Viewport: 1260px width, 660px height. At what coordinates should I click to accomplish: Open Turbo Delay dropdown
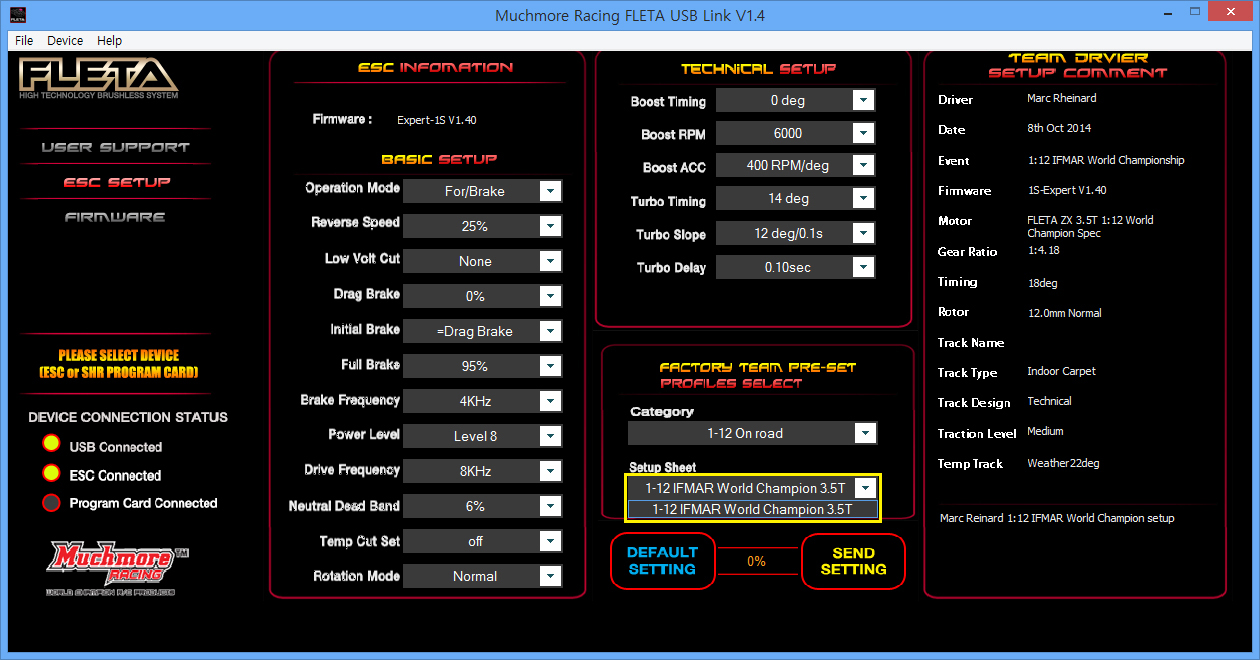tap(863, 267)
